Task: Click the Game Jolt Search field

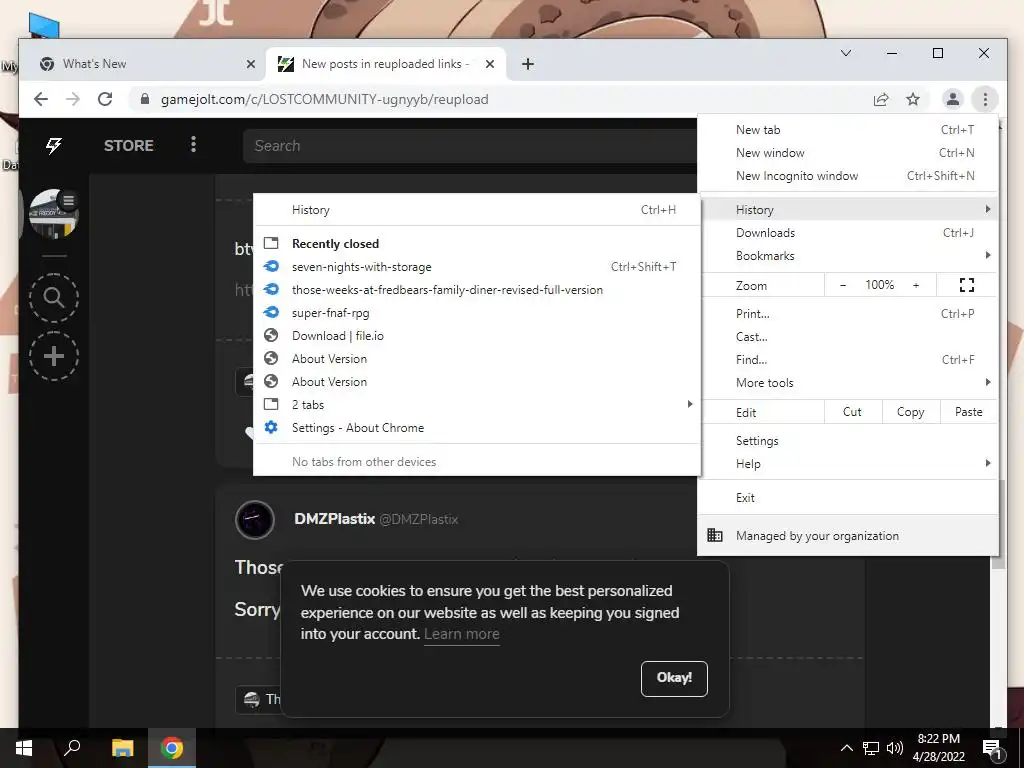Action: (470, 146)
